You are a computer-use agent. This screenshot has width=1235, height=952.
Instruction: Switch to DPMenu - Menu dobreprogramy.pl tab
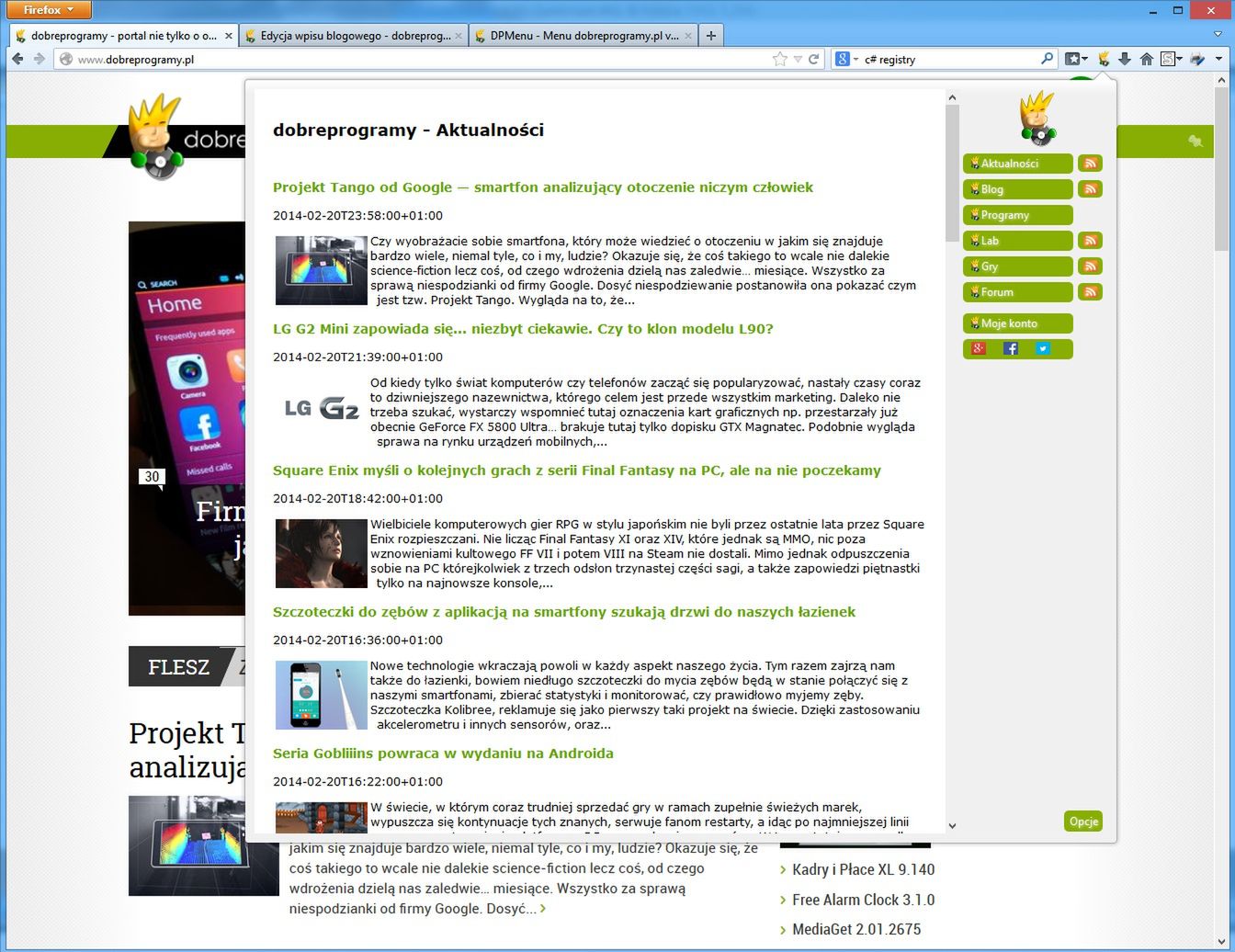pyautogui.click(x=584, y=36)
